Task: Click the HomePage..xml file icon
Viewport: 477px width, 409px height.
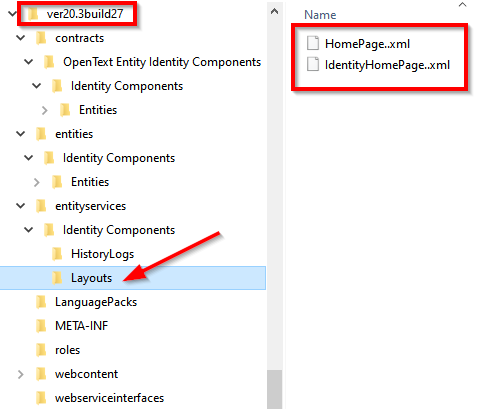Action: 313,43
